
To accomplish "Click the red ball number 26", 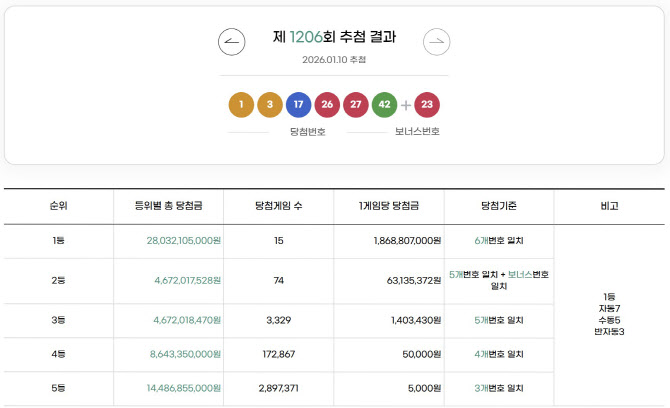I will click(x=327, y=104).
